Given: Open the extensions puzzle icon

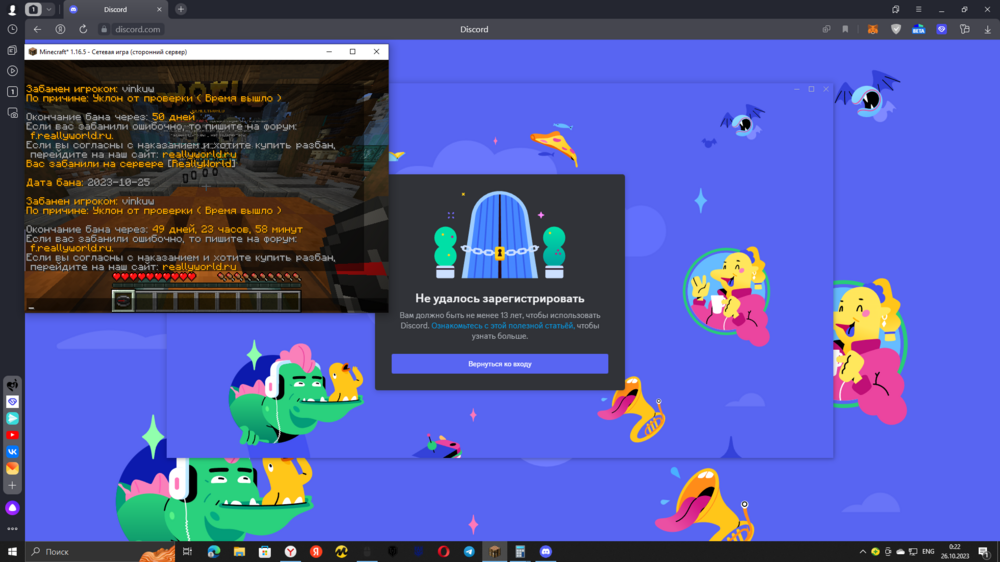Looking at the screenshot, I should 964,29.
